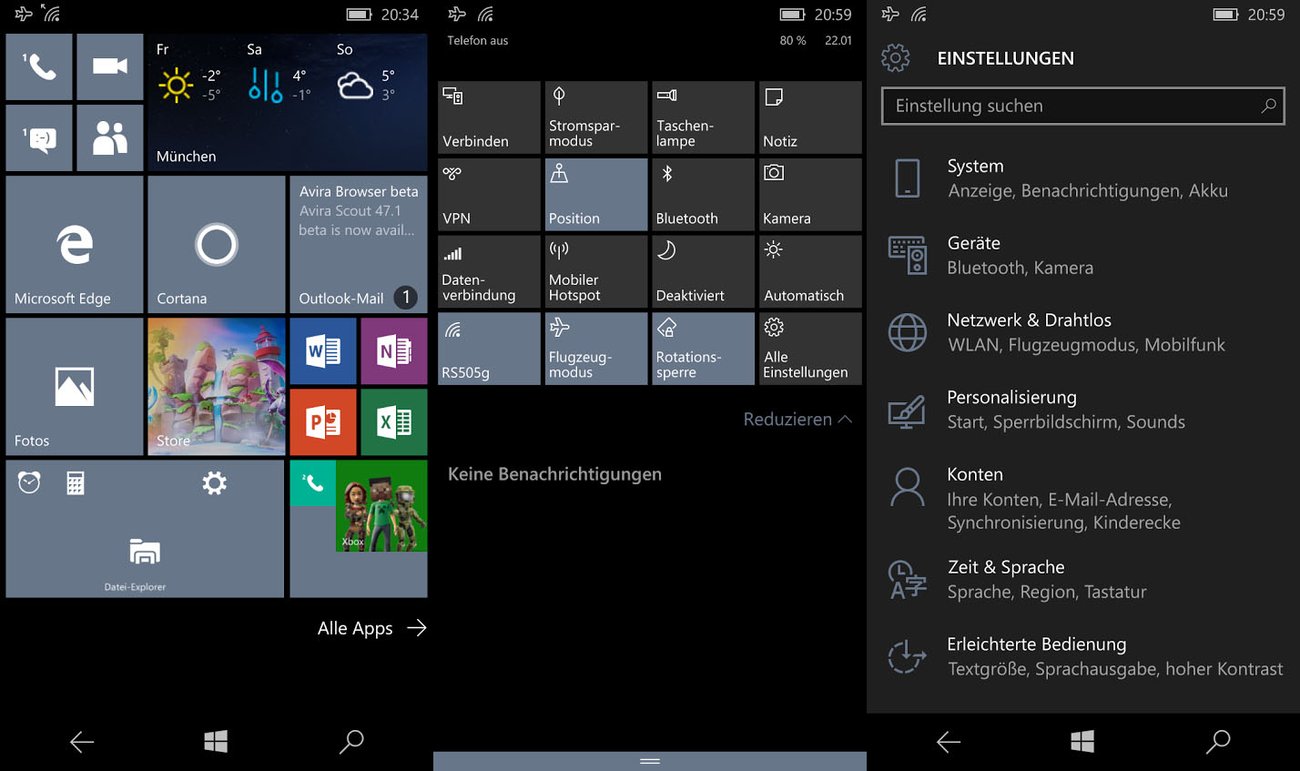Create a Notiz via the quick action
Viewport: 1300px width, 771px height.
pyautogui.click(x=810, y=117)
